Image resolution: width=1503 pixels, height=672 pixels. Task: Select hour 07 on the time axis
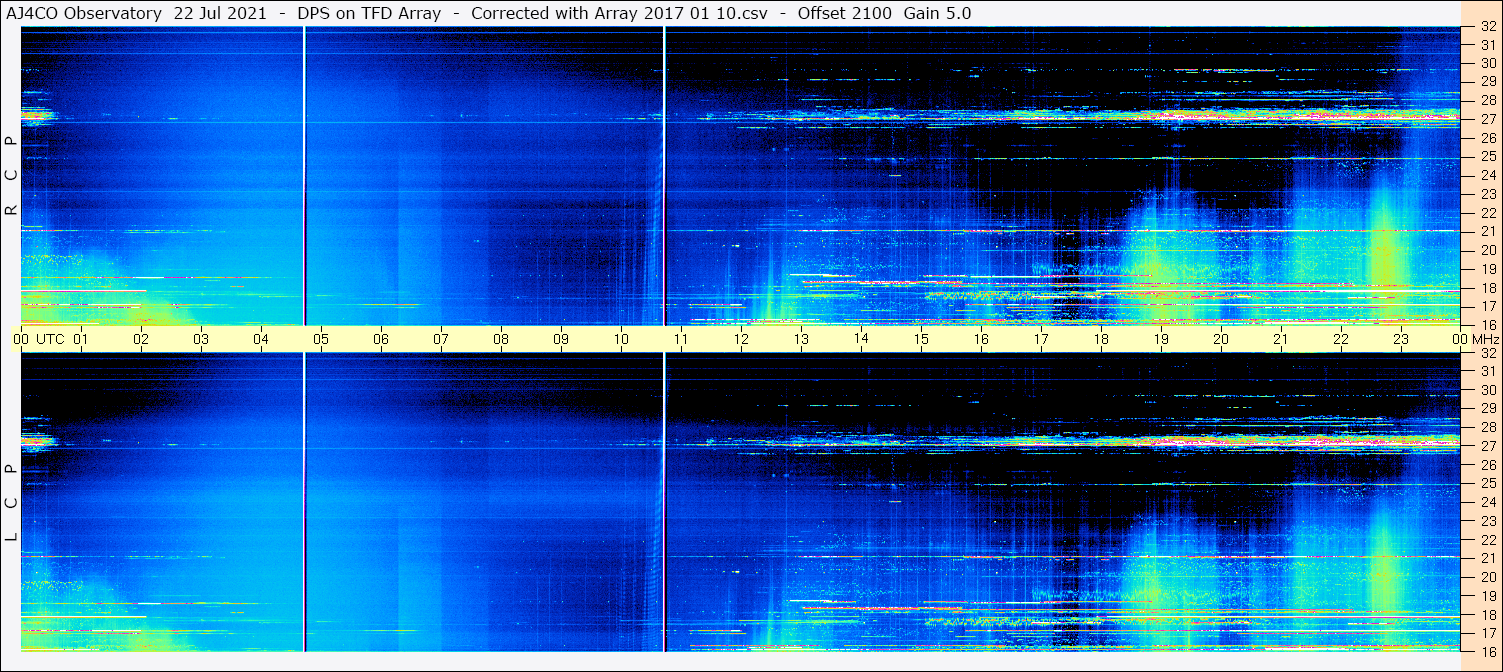[x=441, y=339]
